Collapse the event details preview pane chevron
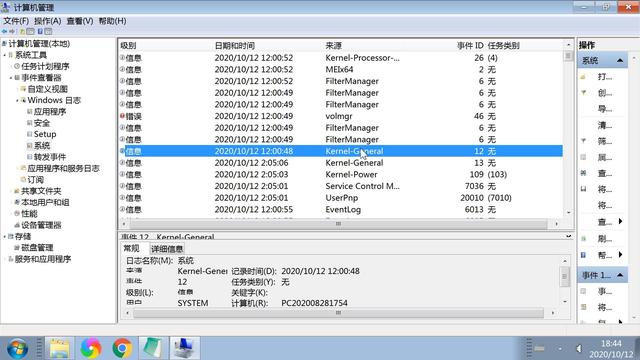 click(x=569, y=236)
